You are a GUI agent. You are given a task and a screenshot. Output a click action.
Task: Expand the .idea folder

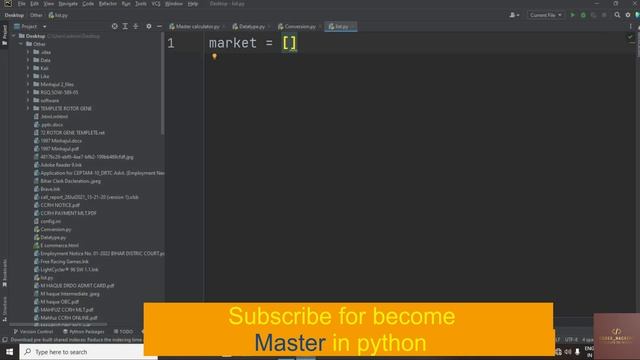click(x=28, y=52)
